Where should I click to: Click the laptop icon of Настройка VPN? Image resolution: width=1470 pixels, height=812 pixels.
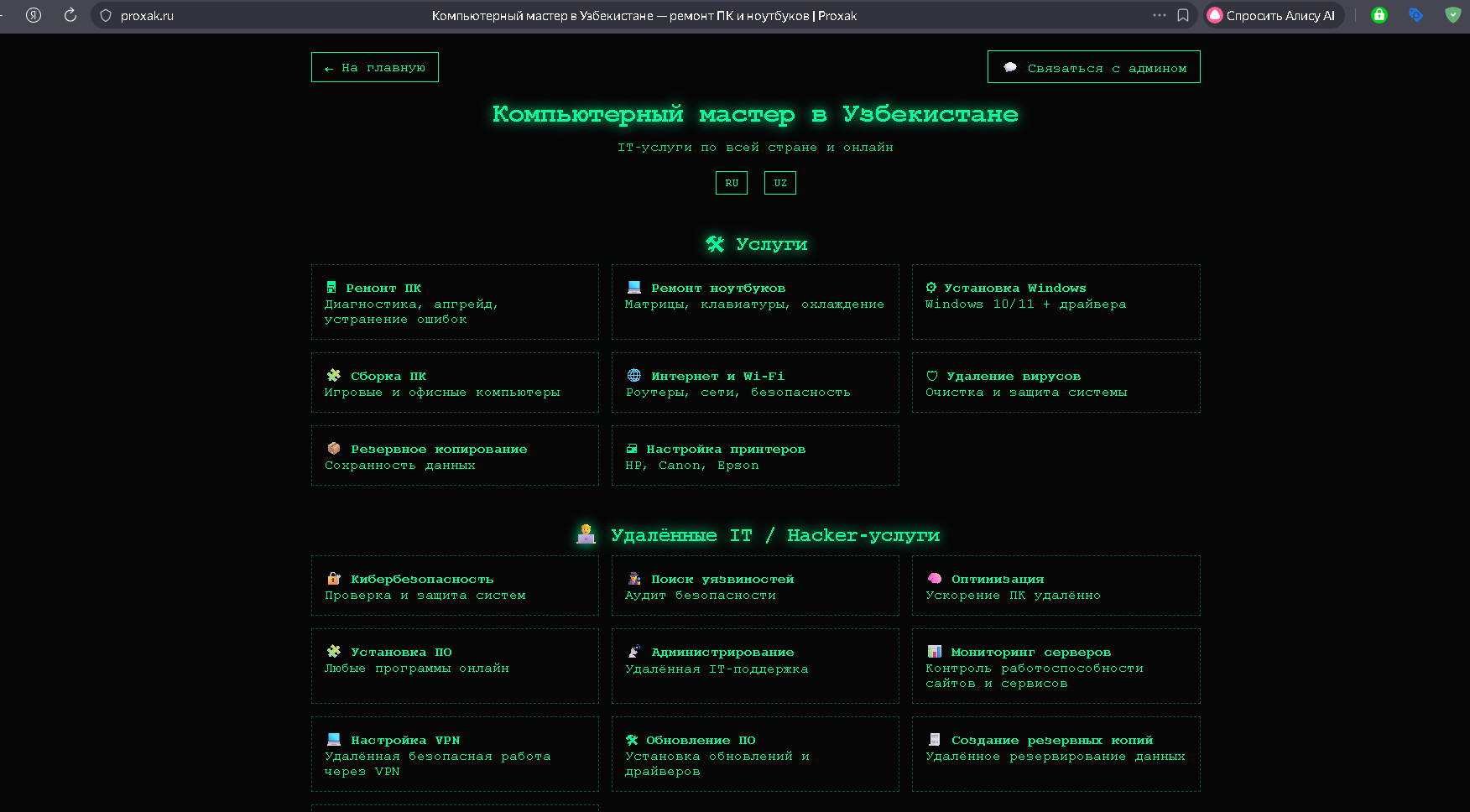coord(333,740)
